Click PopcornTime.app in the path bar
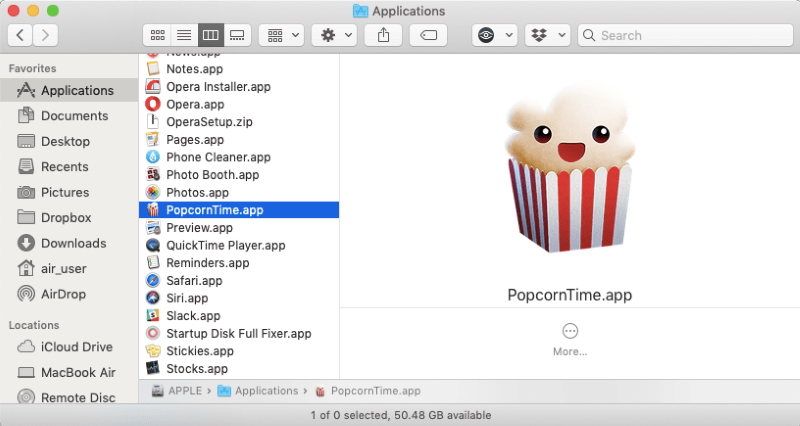Viewport: 800px width, 426px height. [x=368, y=391]
